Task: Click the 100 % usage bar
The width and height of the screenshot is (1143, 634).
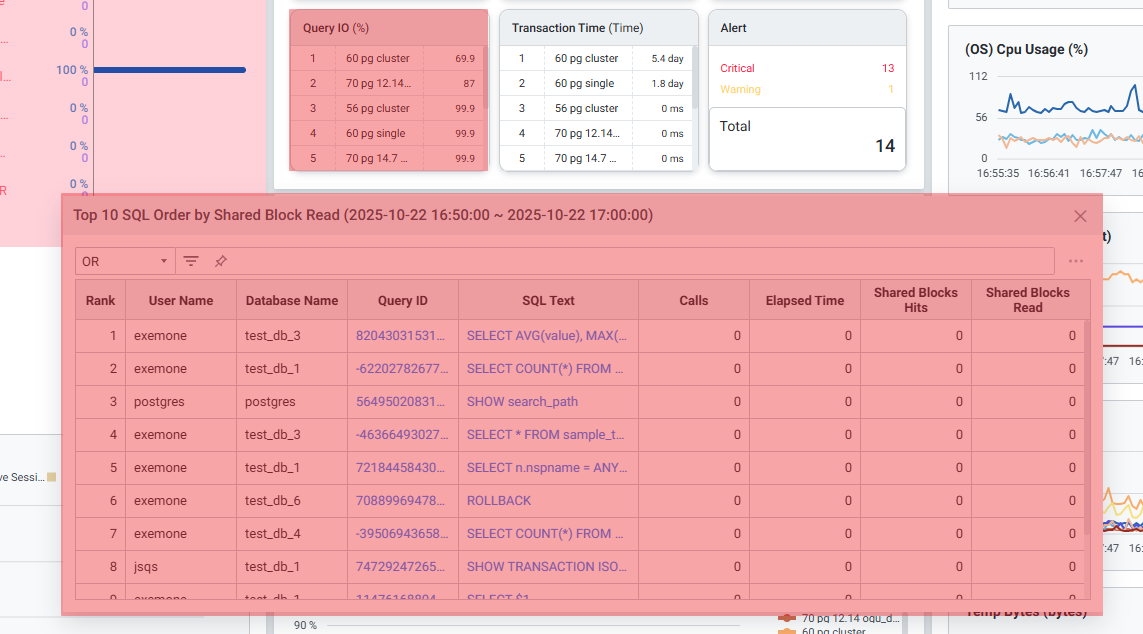Action: pyautogui.click(x=169, y=70)
